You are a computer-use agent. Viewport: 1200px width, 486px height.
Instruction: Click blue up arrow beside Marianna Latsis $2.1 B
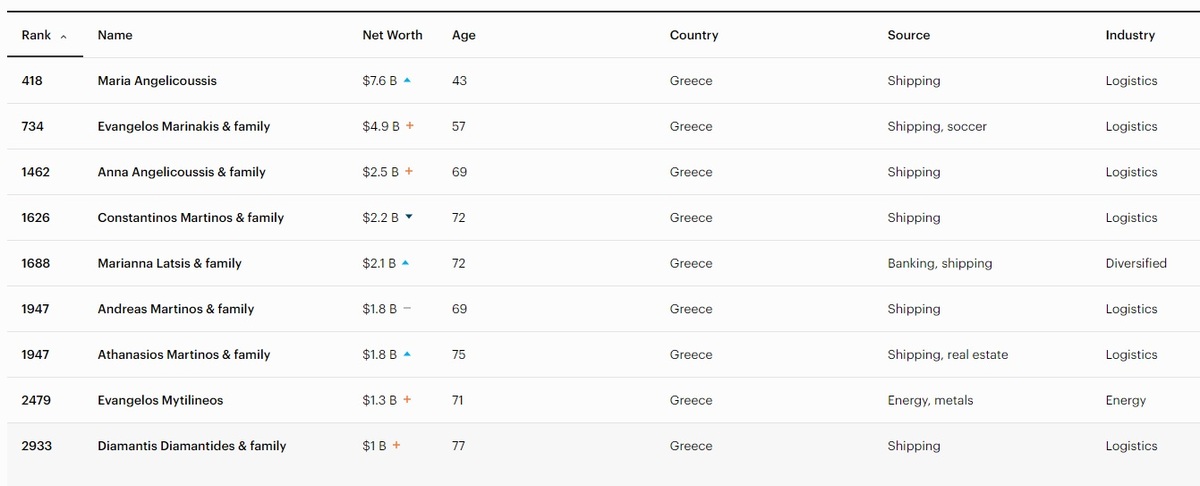(x=405, y=263)
